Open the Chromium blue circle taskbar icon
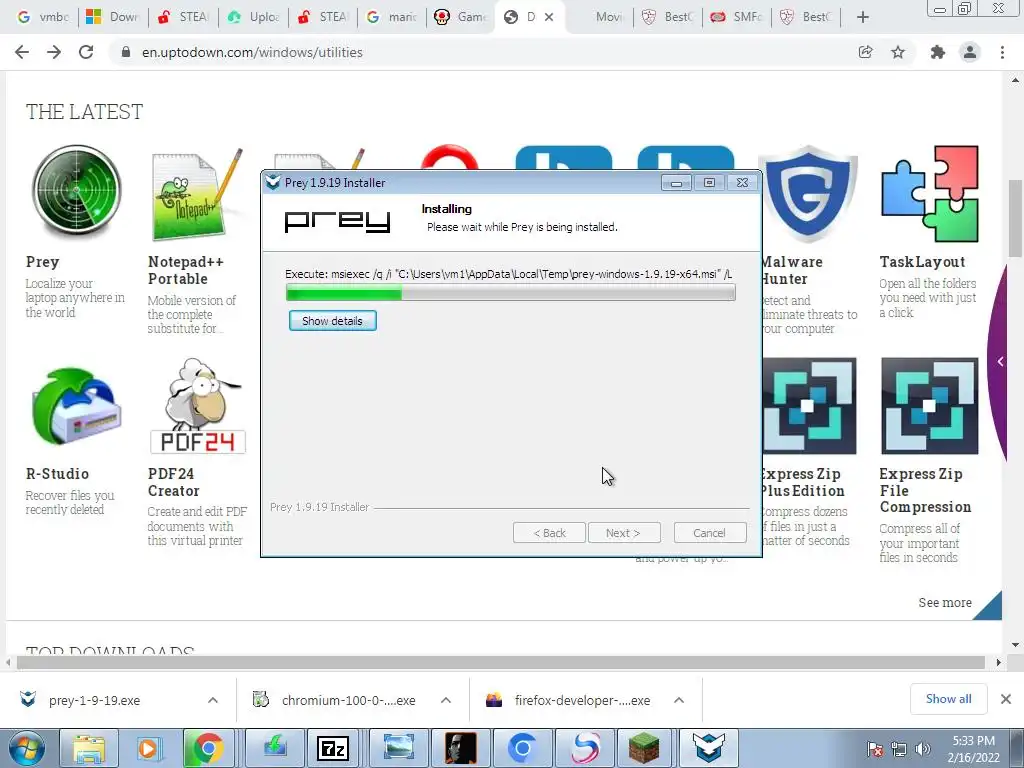 point(522,748)
